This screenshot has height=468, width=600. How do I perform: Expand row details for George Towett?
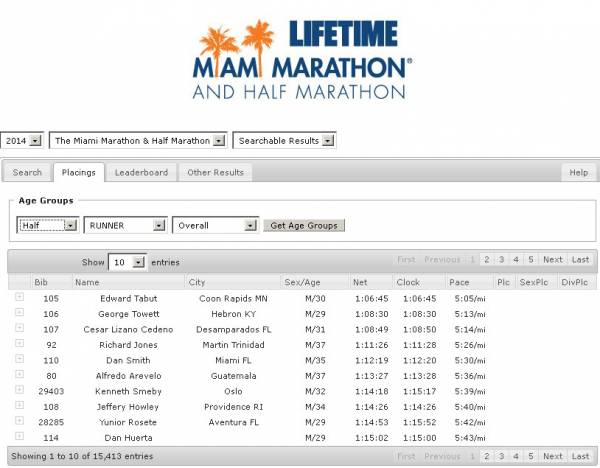tap(20, 312)
